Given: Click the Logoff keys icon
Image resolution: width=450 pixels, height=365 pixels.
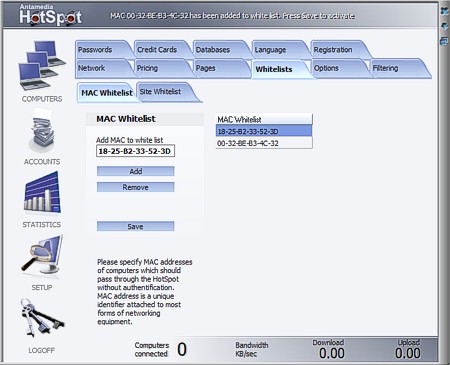Looking at the screenshot, I should (x=42, y=318).
